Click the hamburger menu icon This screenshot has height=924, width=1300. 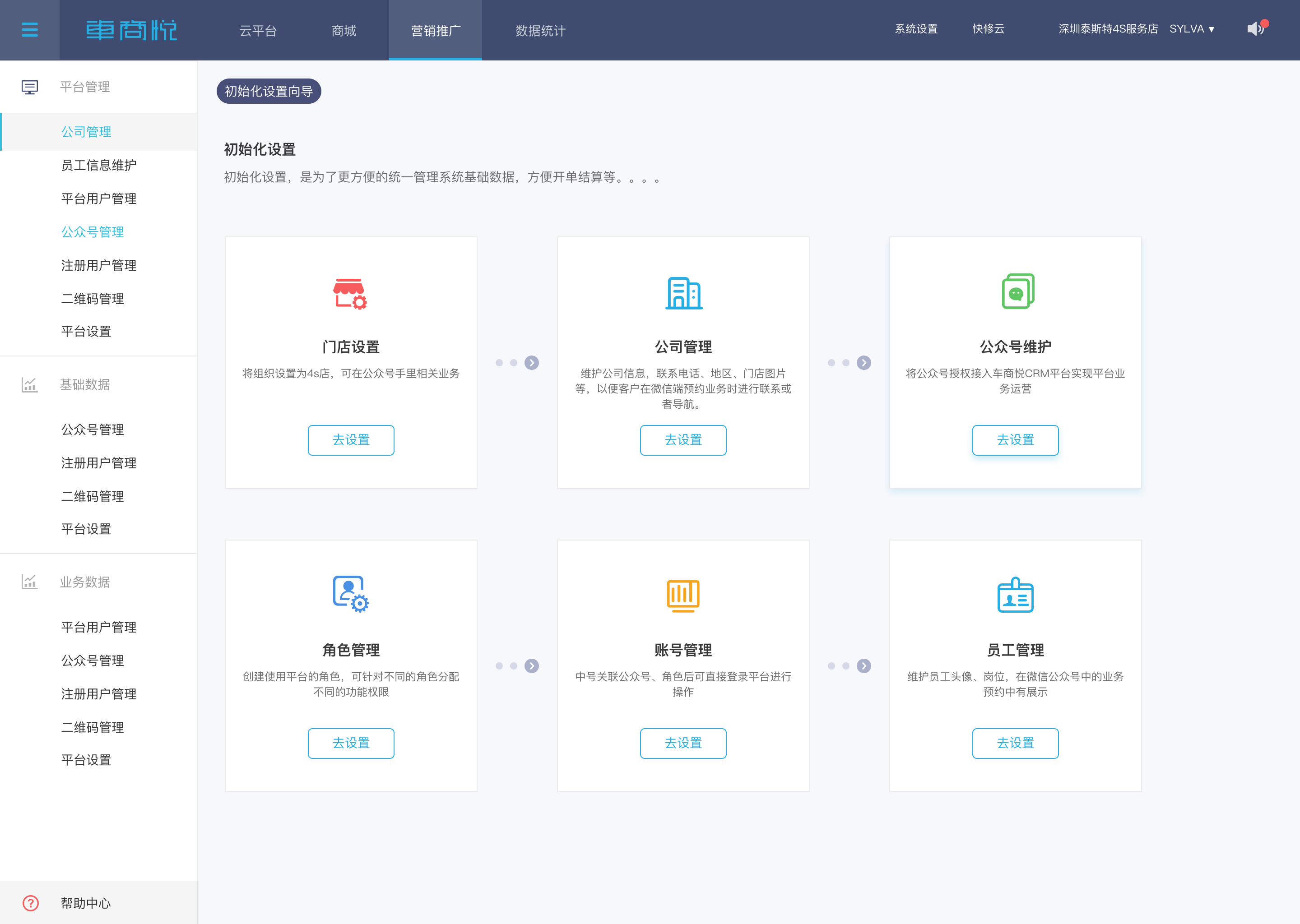[x=30, y=30]
